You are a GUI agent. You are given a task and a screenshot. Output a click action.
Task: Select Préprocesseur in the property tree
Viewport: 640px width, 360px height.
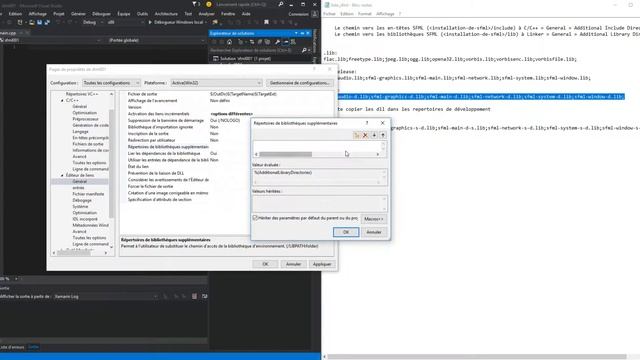coord(86,119)
